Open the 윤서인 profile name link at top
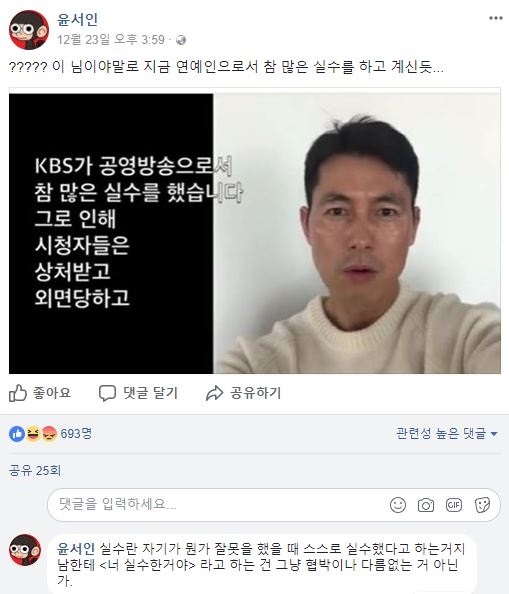 coord(78,19)
